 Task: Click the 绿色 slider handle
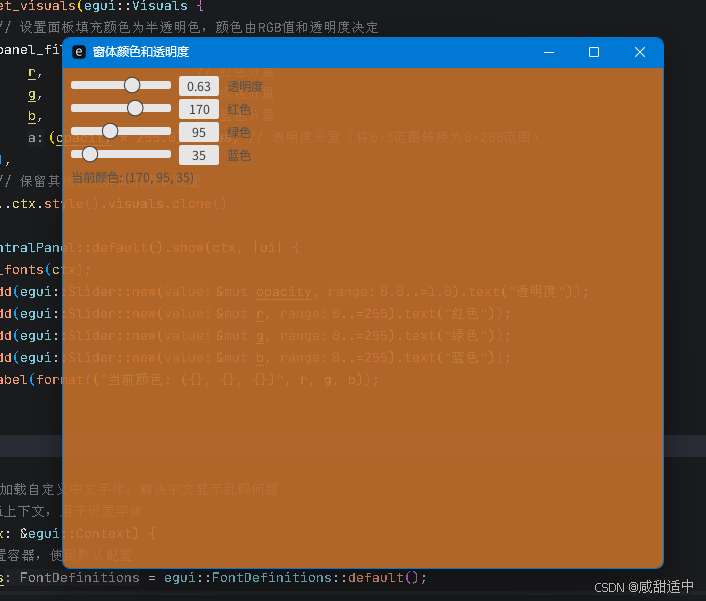(110, 131)
